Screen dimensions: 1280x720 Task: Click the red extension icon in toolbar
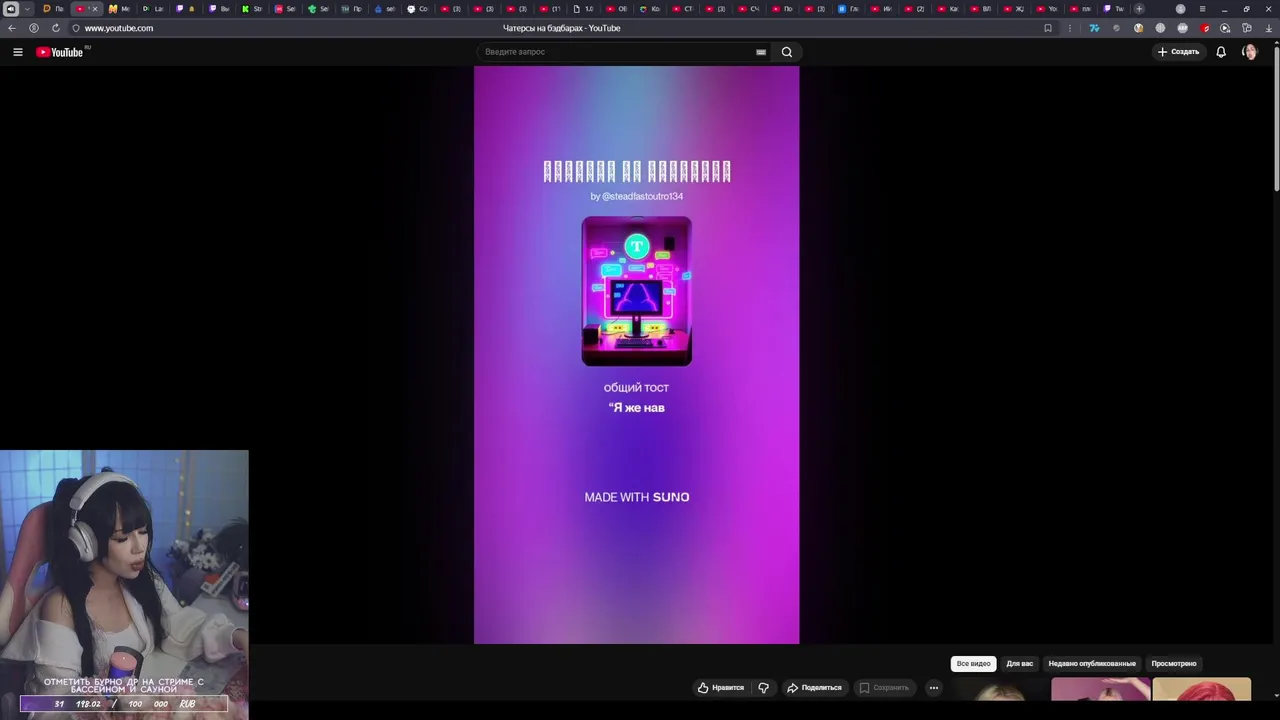(1204, 28)
